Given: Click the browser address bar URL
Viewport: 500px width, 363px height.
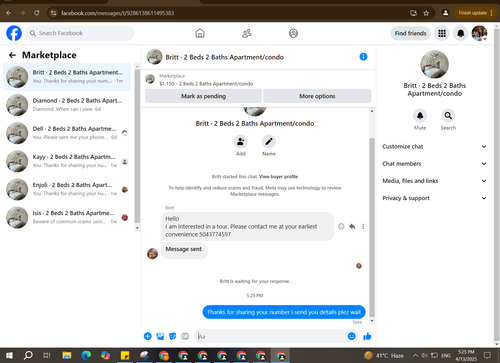Looking at the screenshot, I should coord(117,13).
